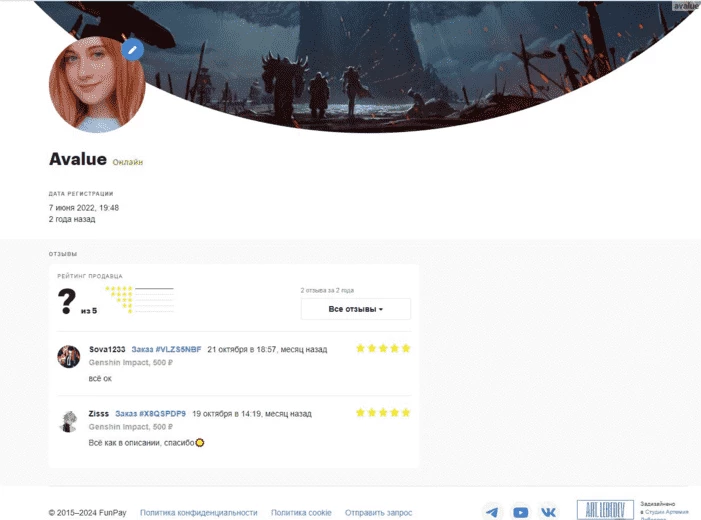Image resolution: width=701 pixels, height=520 pixels.
Task: Click the five-star rating of Sova1233's review
Action: 383,349
